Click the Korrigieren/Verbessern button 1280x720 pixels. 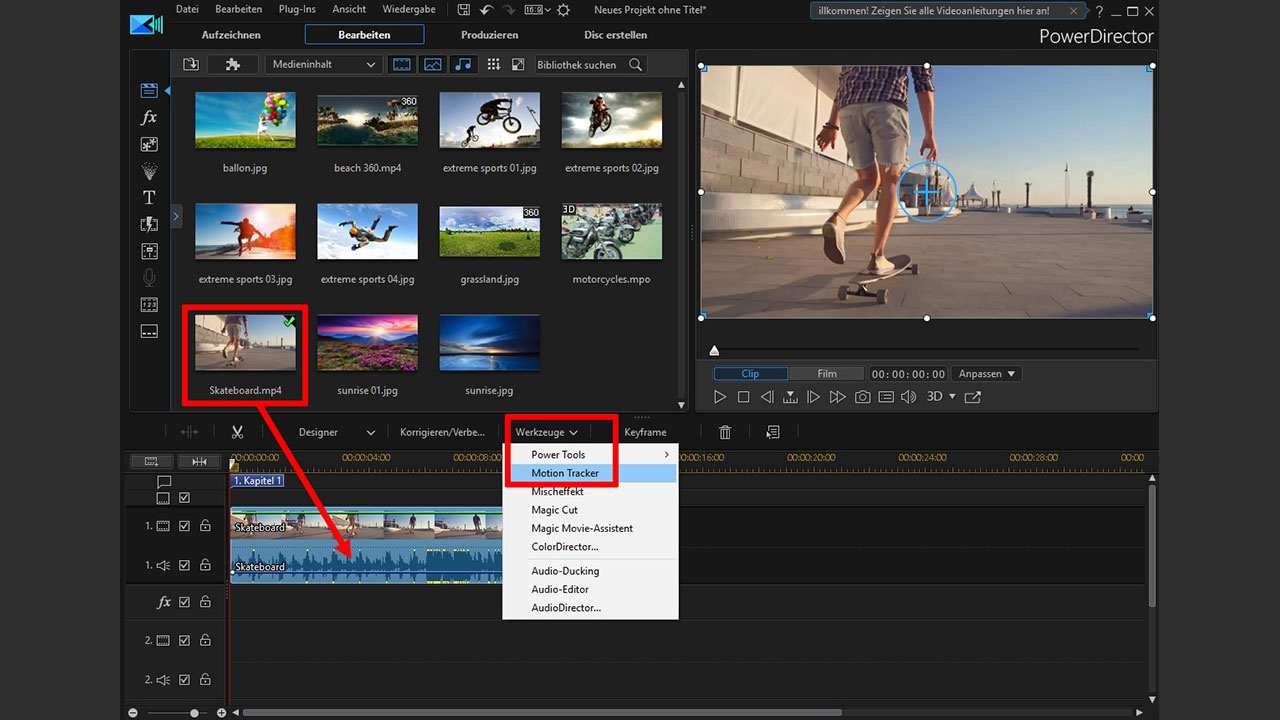coord(442,432)
